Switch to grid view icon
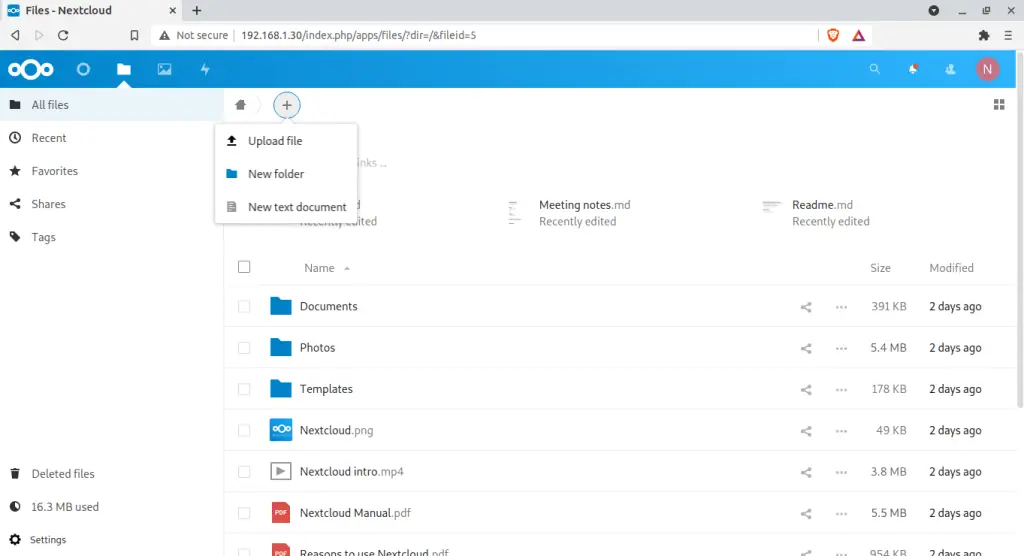The width and height of the screenshot is (1024, 556). click(999, 105)
